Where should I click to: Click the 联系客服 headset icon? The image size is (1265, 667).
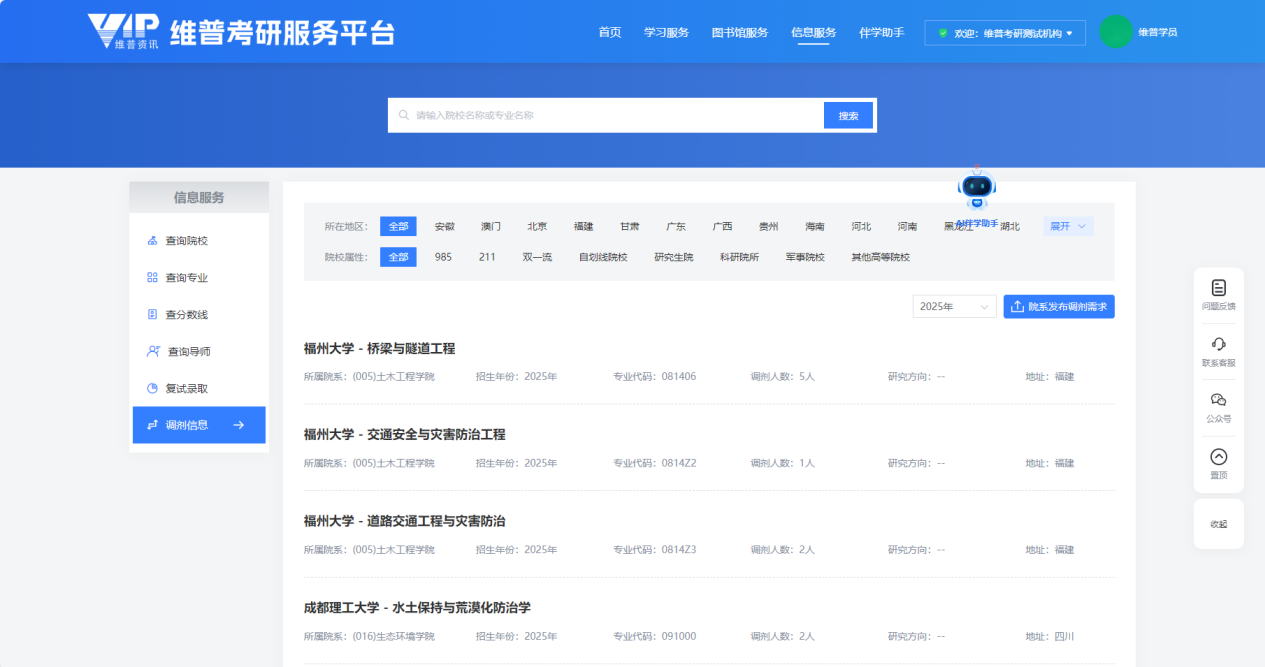pyautogui.click(x=1218, y=344)
